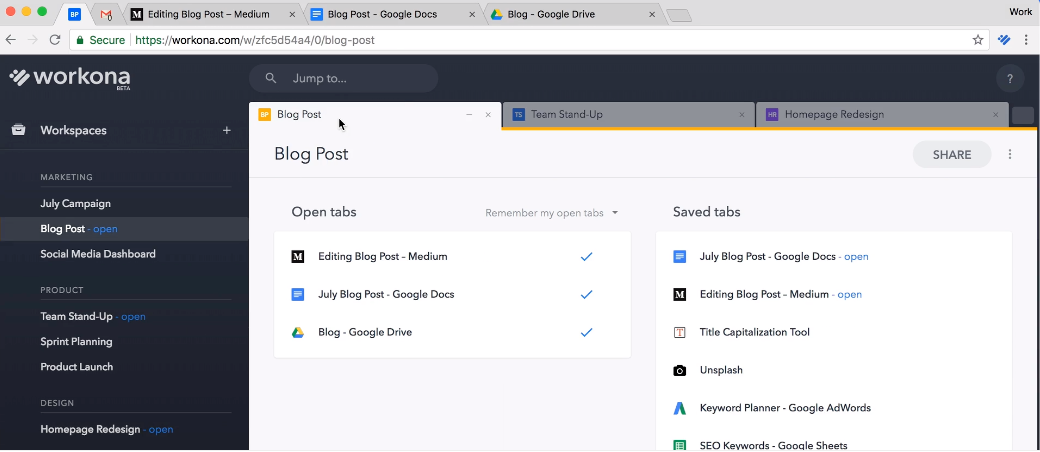Click the Keyword Planner AdWords icon
This screenshot has width=1040, height=452.
pyautogui.click(x=680, y=408)
